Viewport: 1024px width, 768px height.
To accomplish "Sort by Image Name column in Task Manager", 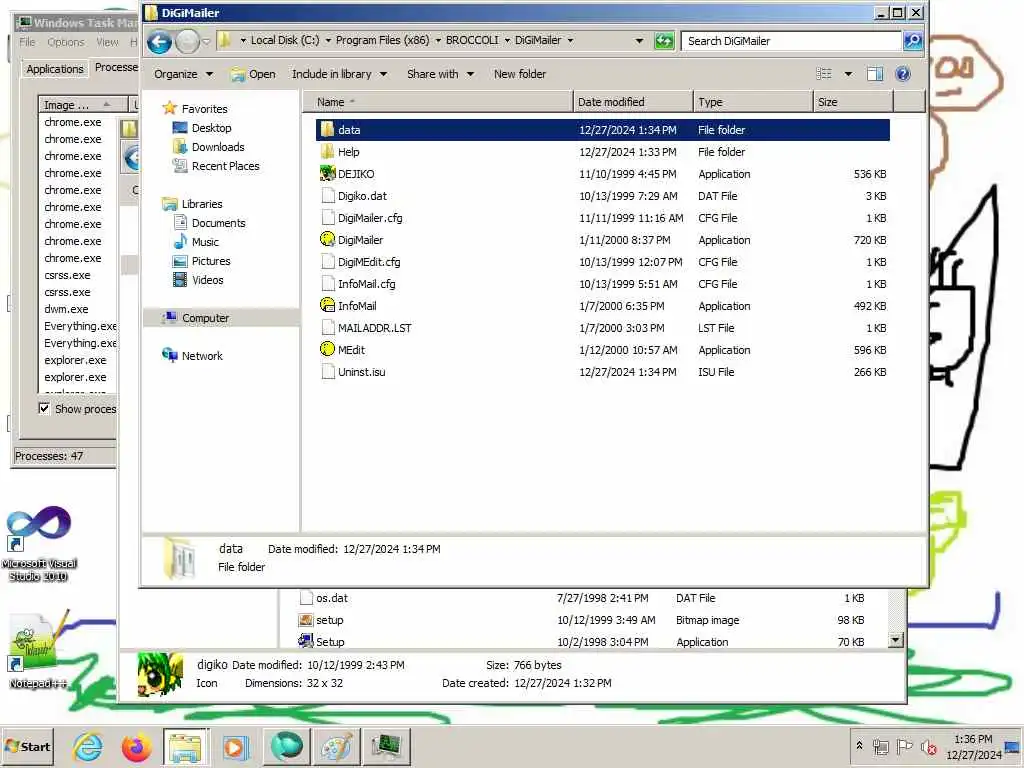I will tap(84, 104).
